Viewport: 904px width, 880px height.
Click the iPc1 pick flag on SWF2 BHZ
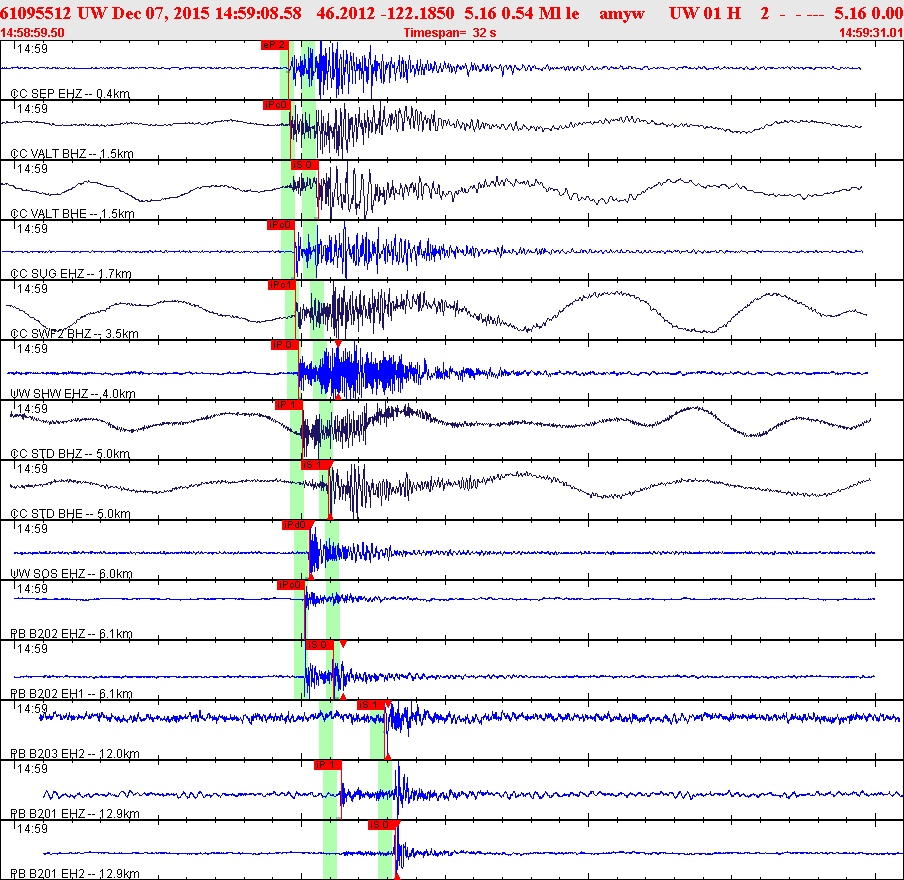pos(282,285)
